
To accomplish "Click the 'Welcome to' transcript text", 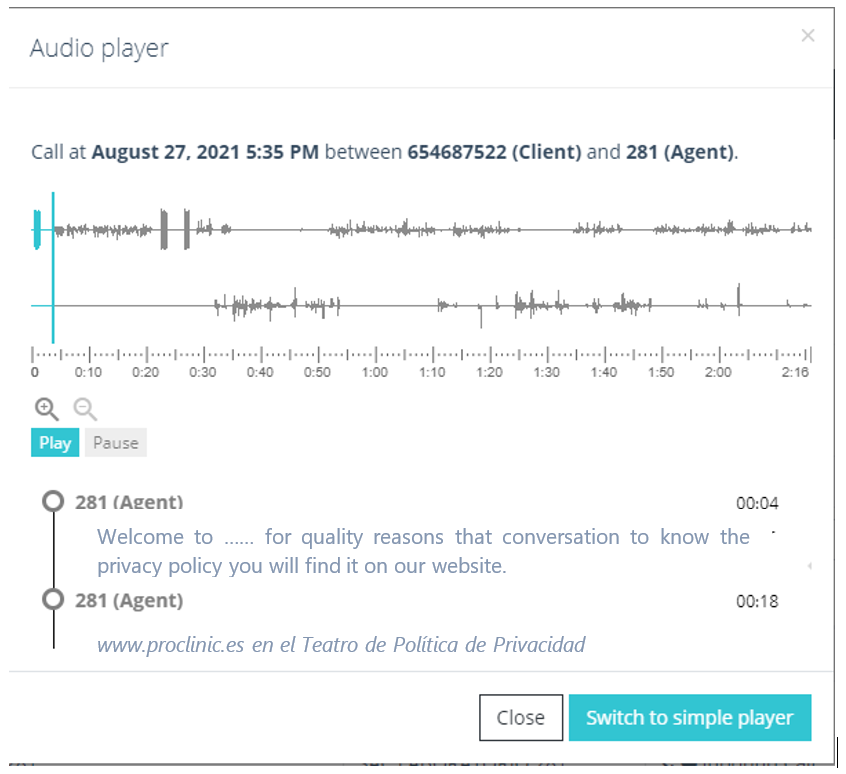I will coord(155,537).
